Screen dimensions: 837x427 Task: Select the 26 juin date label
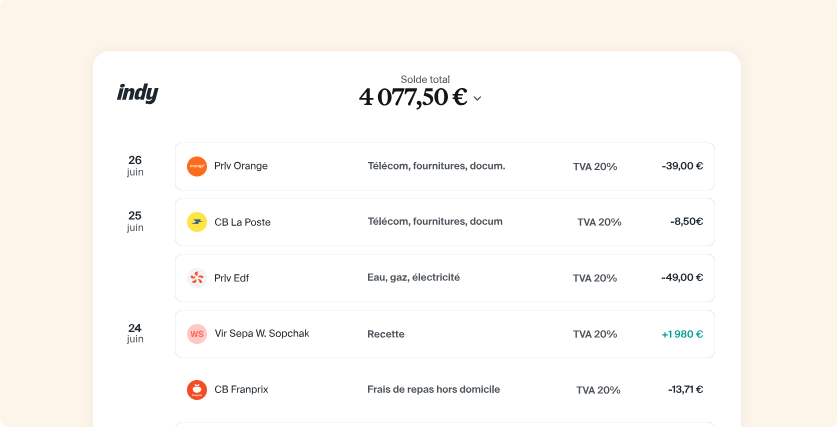click(135, 165)
